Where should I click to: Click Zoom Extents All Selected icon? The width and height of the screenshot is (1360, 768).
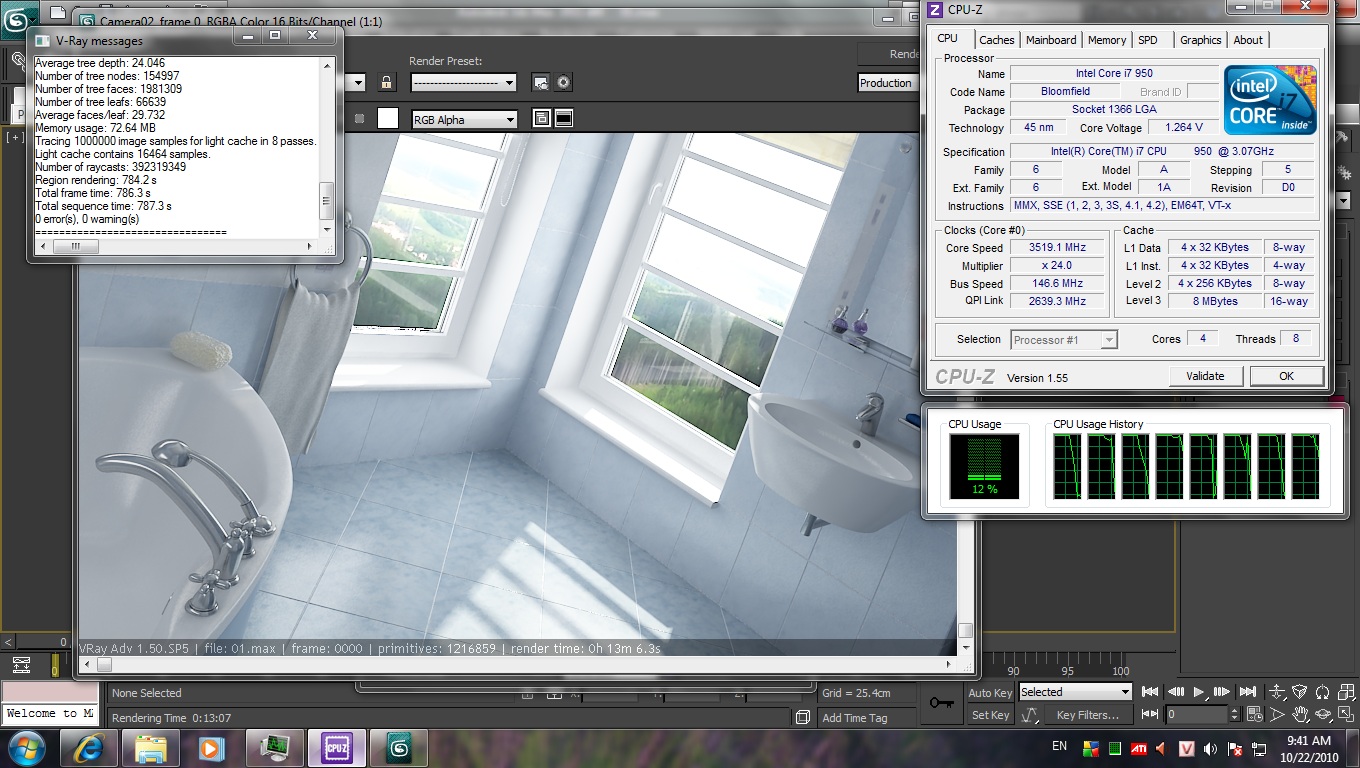click(1346, 692)
